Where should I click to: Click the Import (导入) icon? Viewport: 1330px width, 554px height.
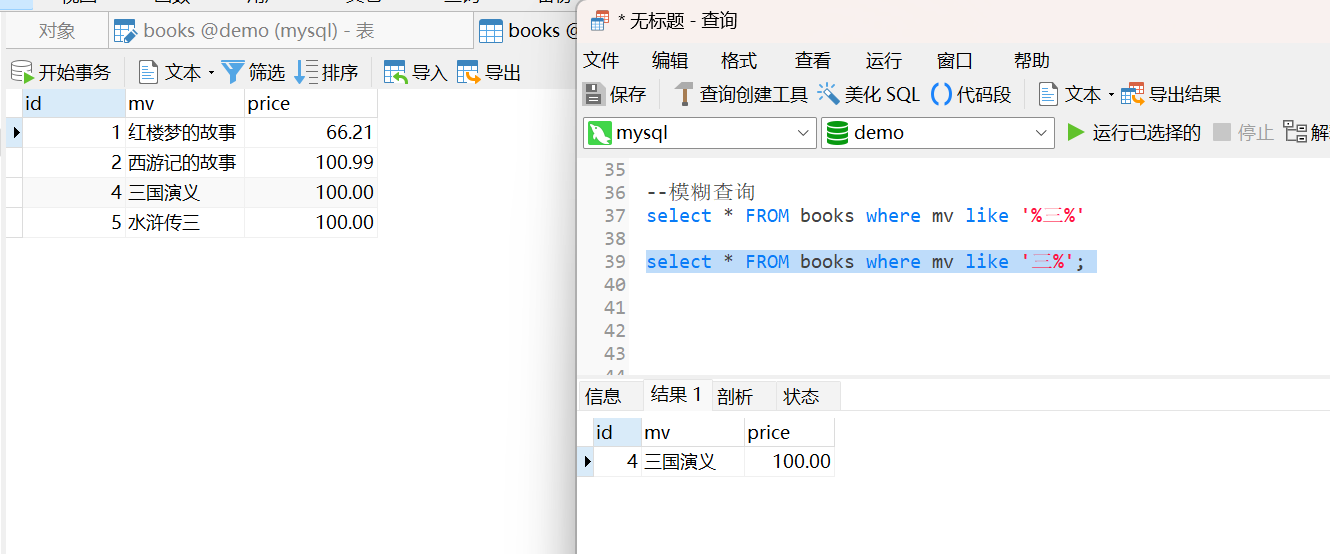coord(396,72)
